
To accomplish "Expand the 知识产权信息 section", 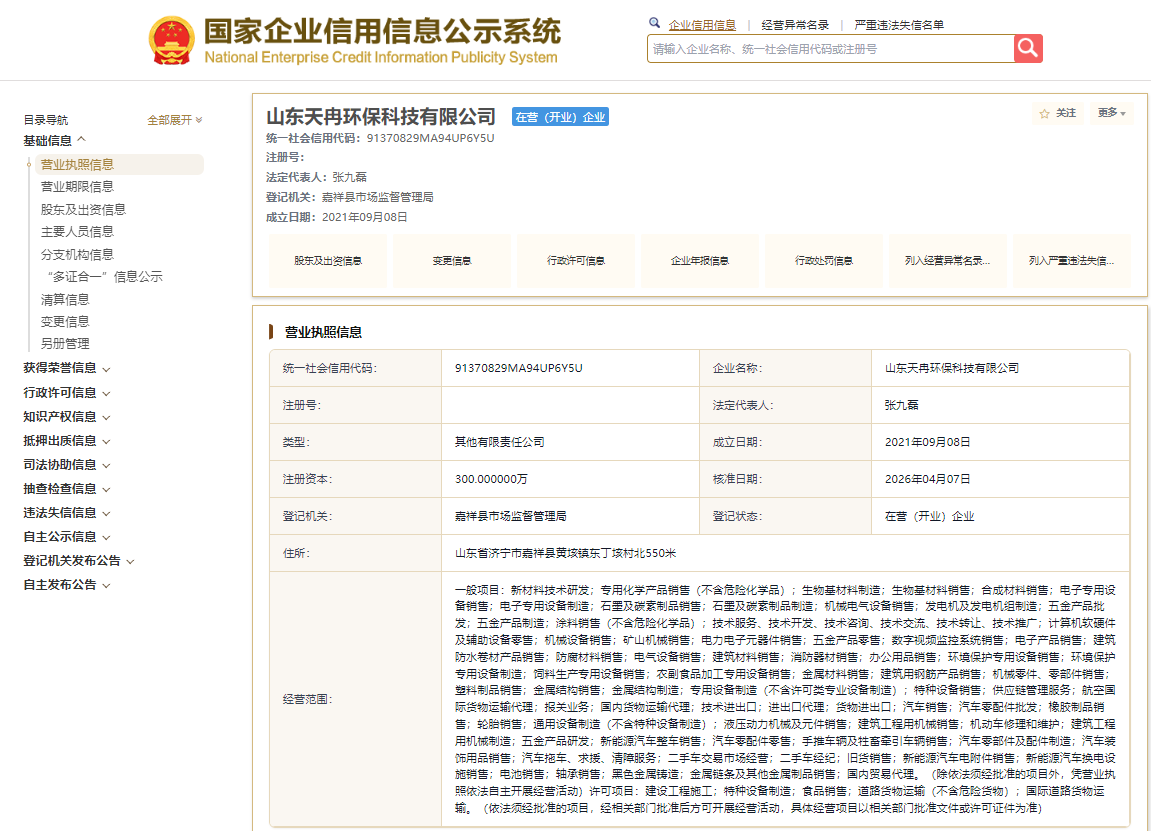I will coord(67,416).
